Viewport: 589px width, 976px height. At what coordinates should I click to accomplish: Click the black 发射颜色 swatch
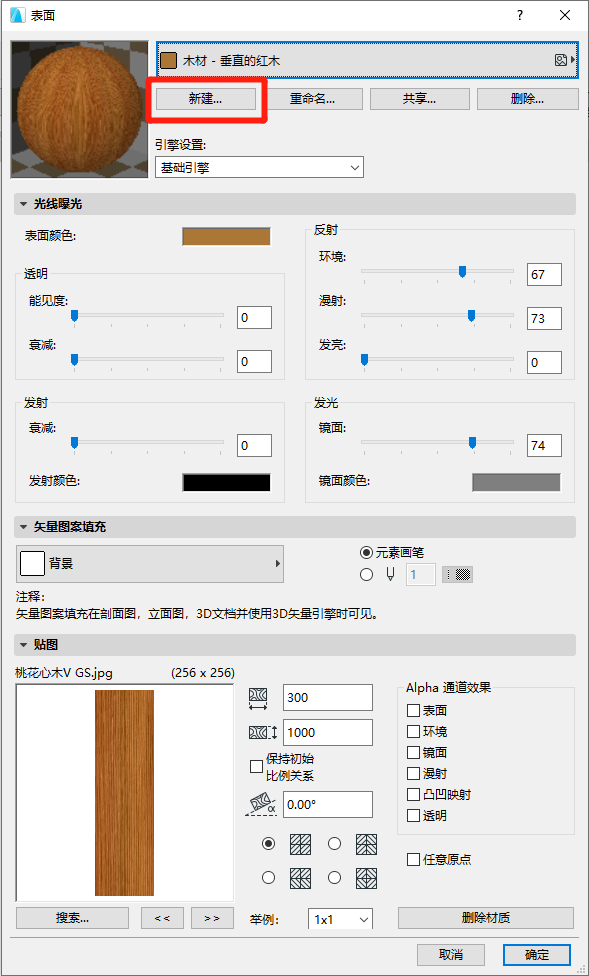(227, 482)
